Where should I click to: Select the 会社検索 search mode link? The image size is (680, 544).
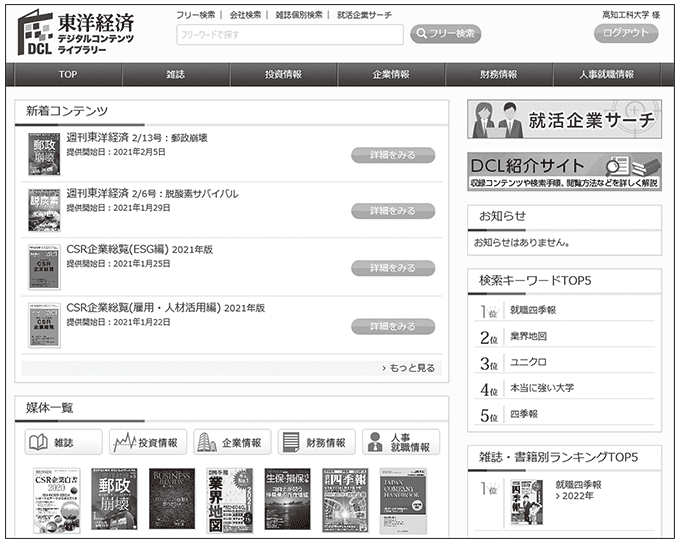245,15
